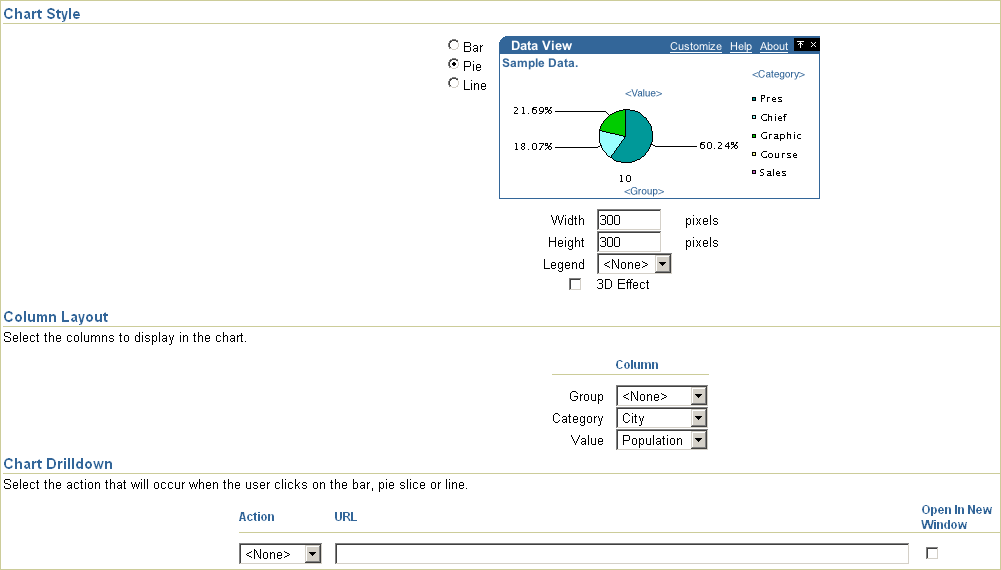The height and width of the screenshot is (570, 1001).
Task: Click the 60.24% chart label
Action: click(719, 146)
